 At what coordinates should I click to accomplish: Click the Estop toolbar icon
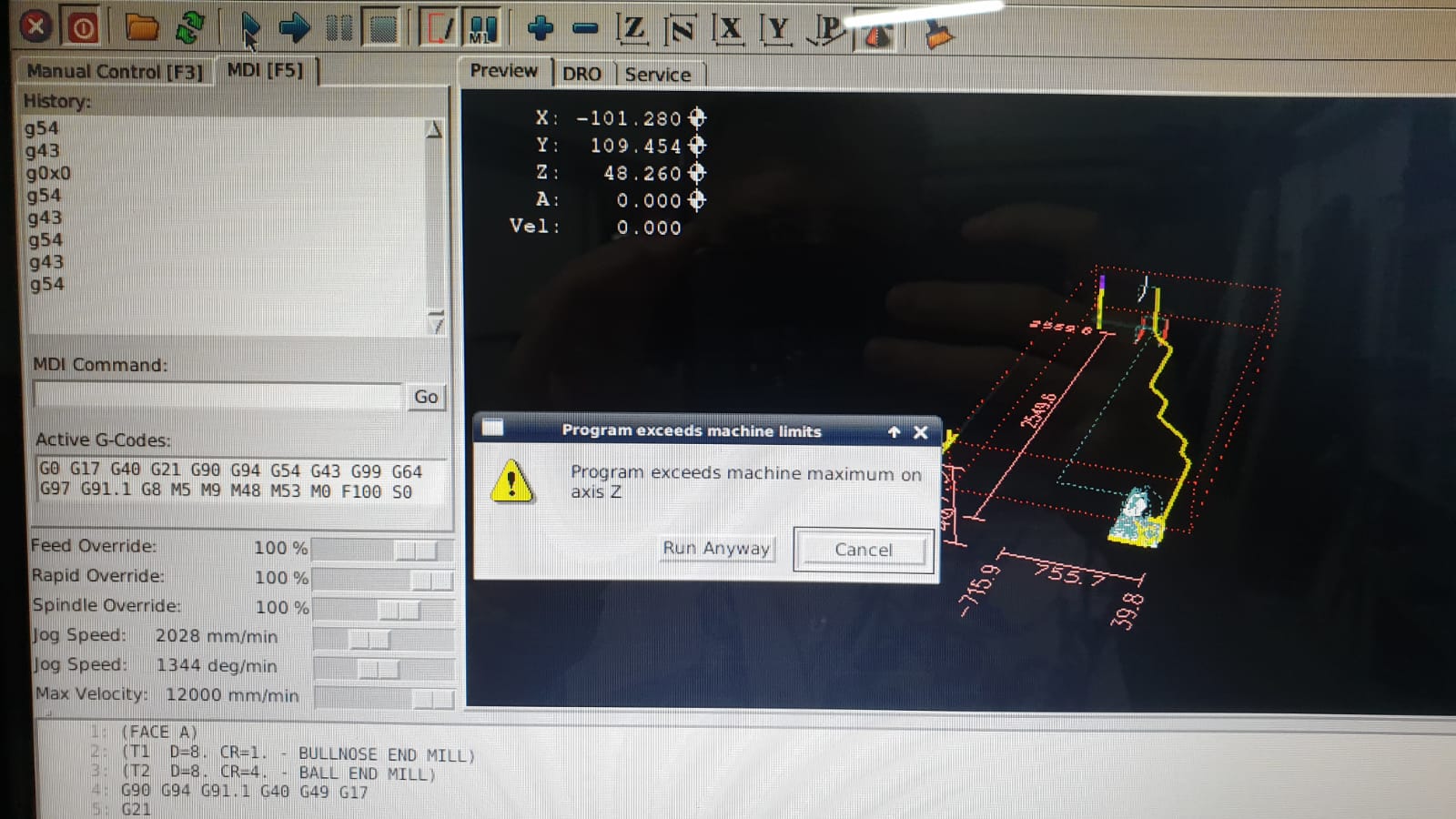[36, 25]
